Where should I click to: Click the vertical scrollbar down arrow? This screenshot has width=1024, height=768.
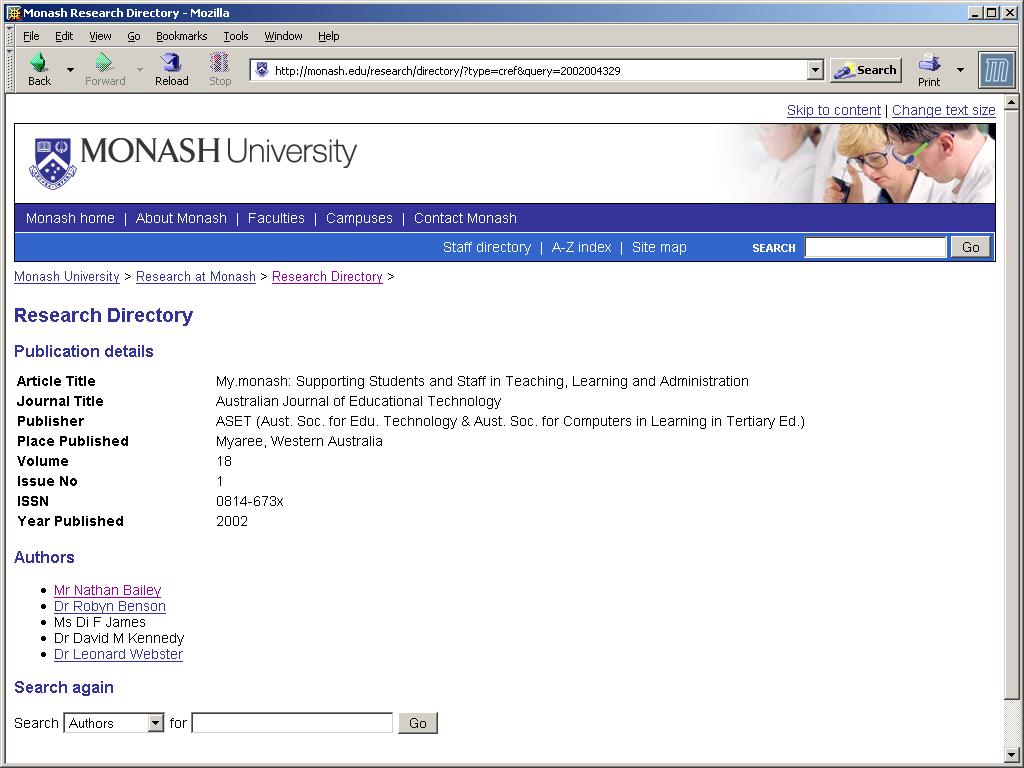(x=1011, y=754)
